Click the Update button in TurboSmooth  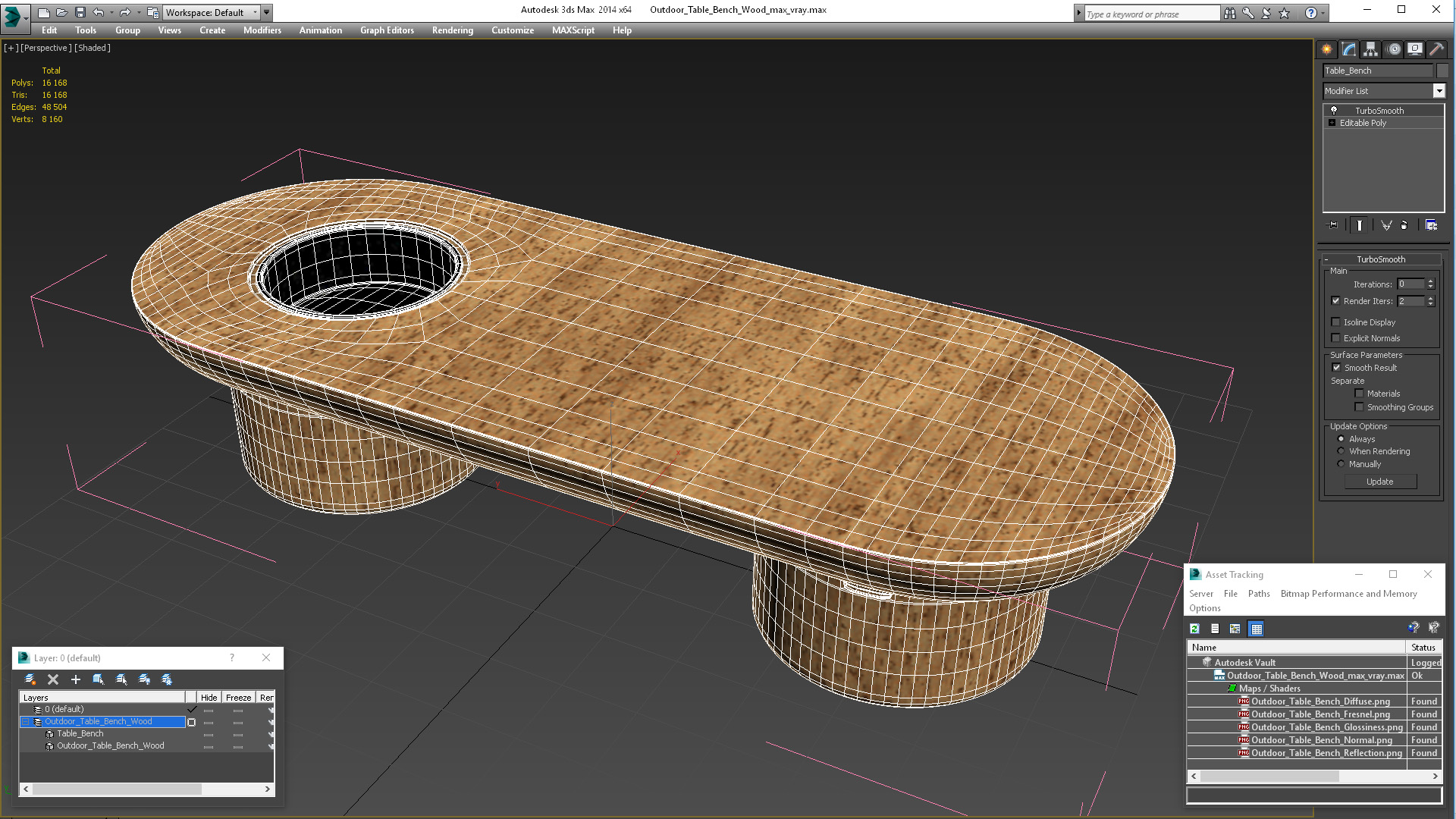1378,482
